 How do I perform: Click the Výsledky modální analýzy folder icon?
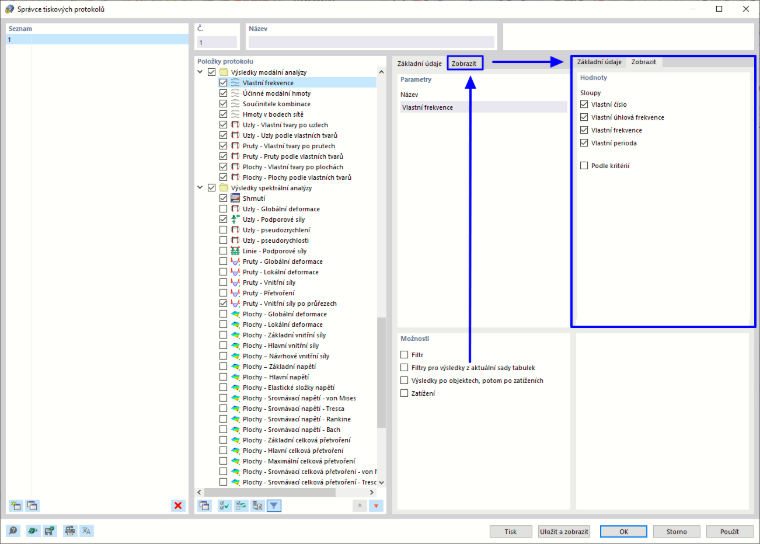223,72
